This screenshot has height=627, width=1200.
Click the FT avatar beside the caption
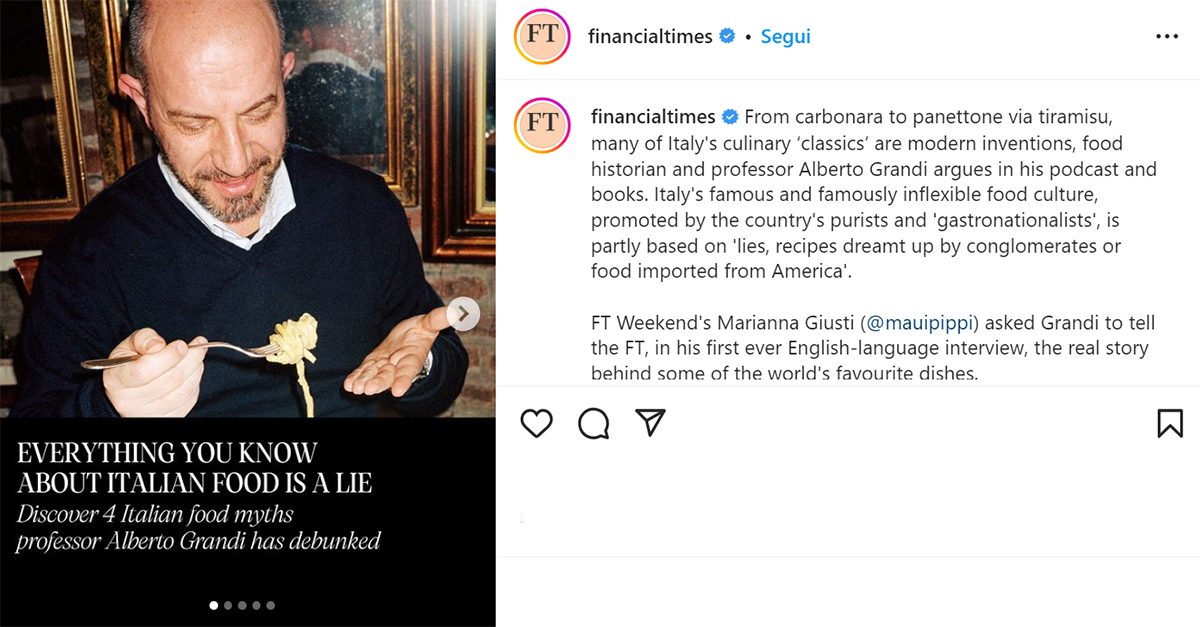pos(542,125)
